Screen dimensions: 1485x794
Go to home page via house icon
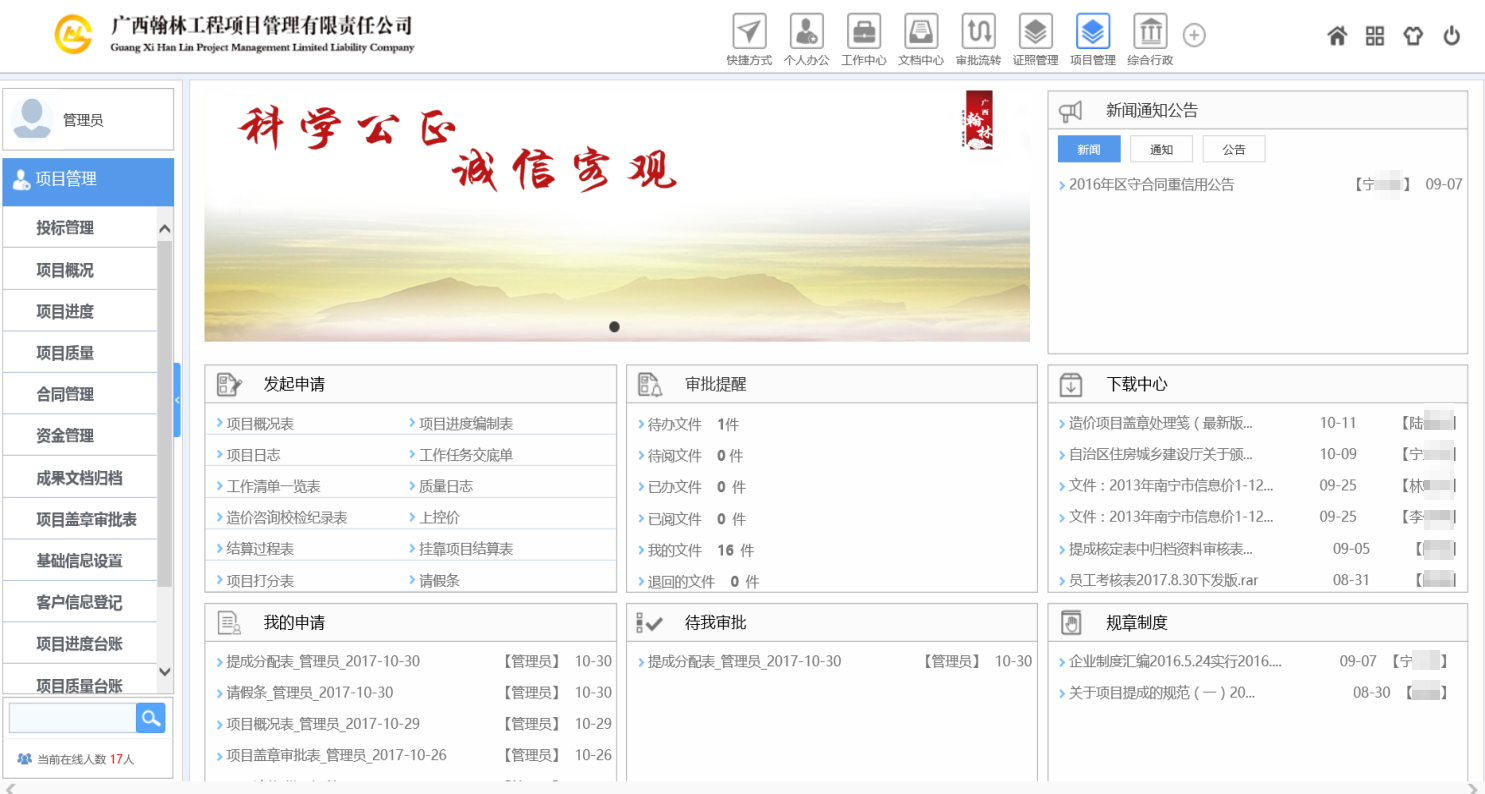click(1337, 36)
